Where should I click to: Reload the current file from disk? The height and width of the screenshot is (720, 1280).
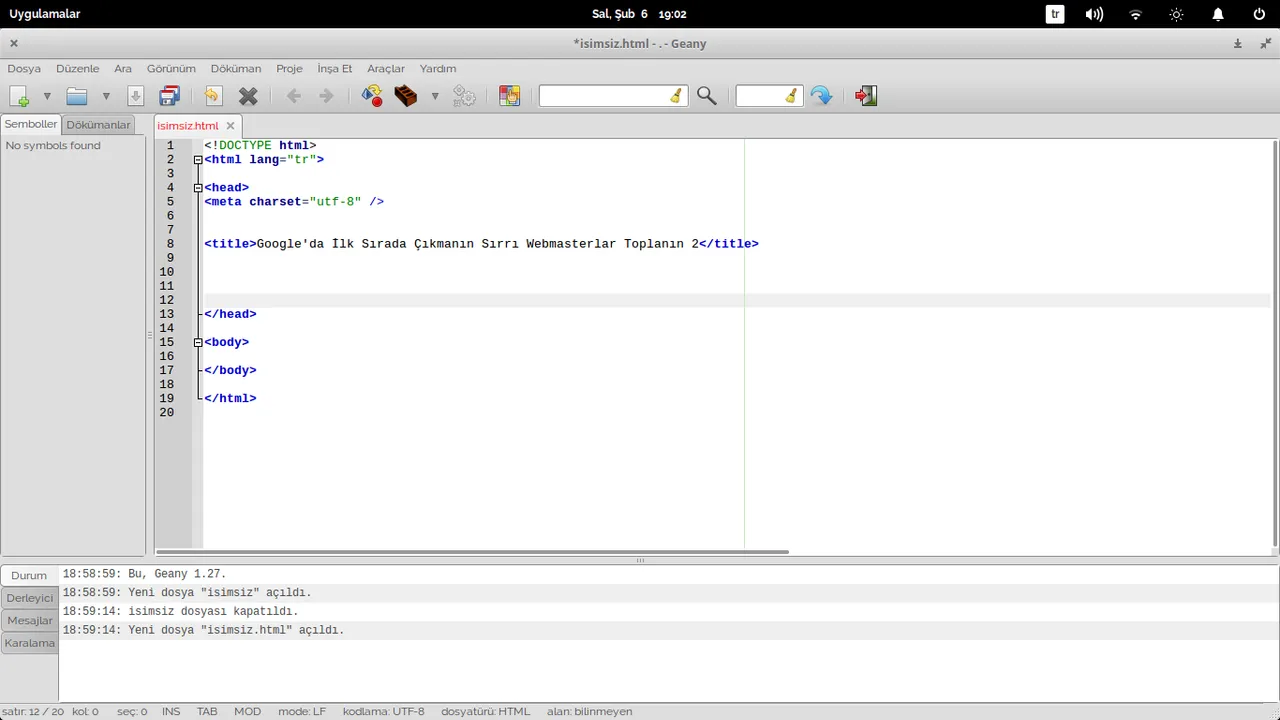point(212,96)
